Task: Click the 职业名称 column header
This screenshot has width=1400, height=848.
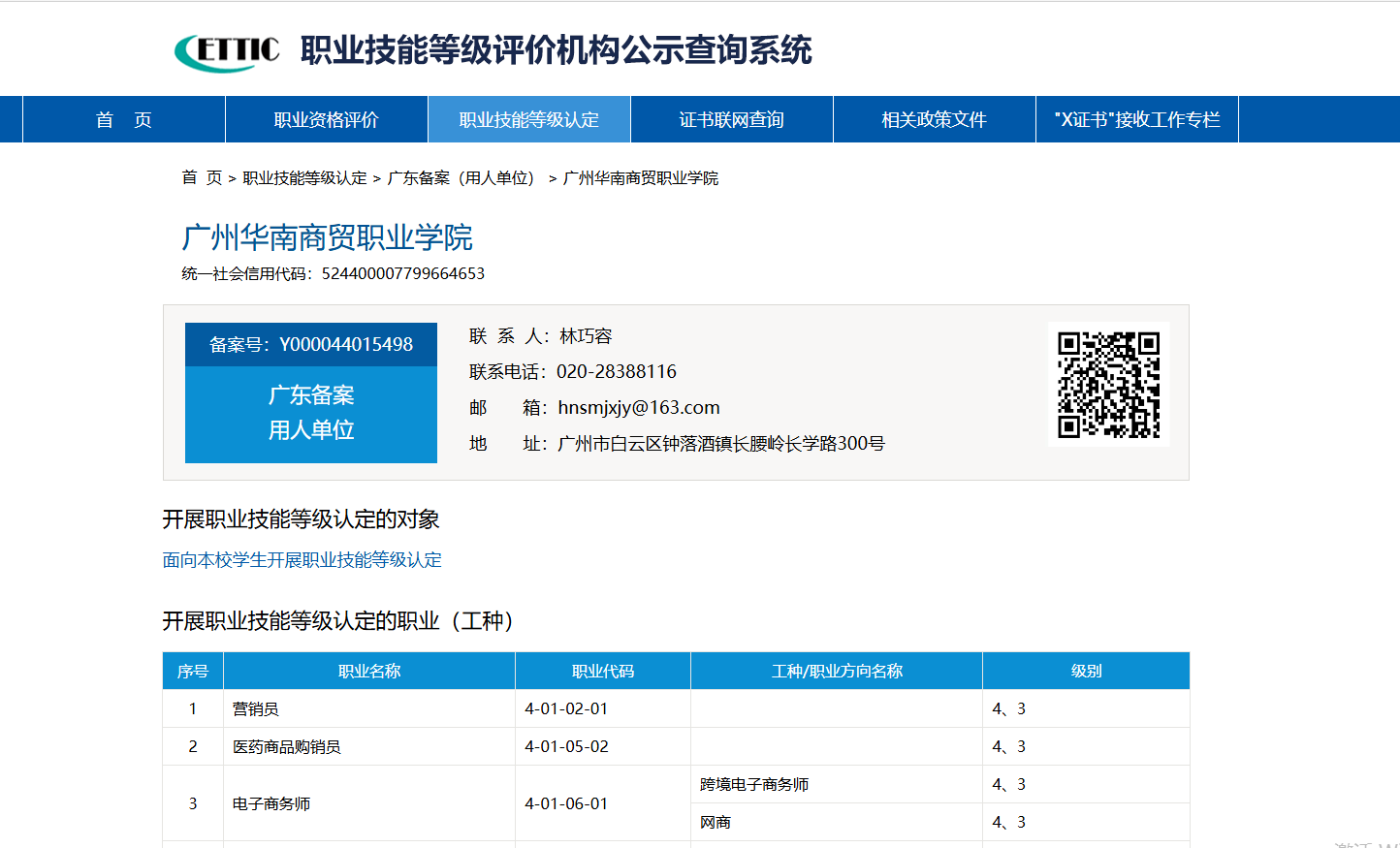Action: (x=368, y=671)
